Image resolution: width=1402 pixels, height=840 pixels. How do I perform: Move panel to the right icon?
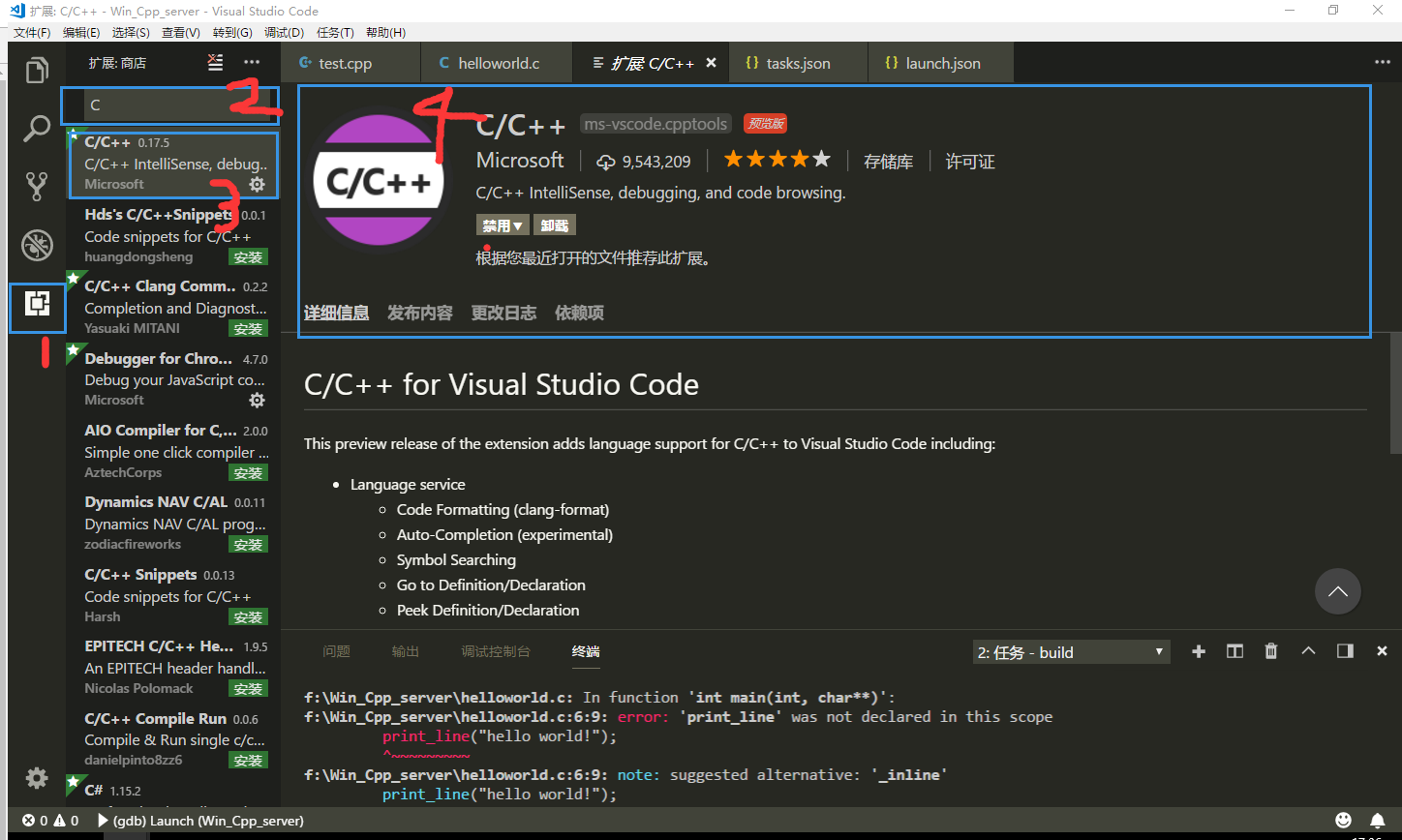tap(1345, 651)
